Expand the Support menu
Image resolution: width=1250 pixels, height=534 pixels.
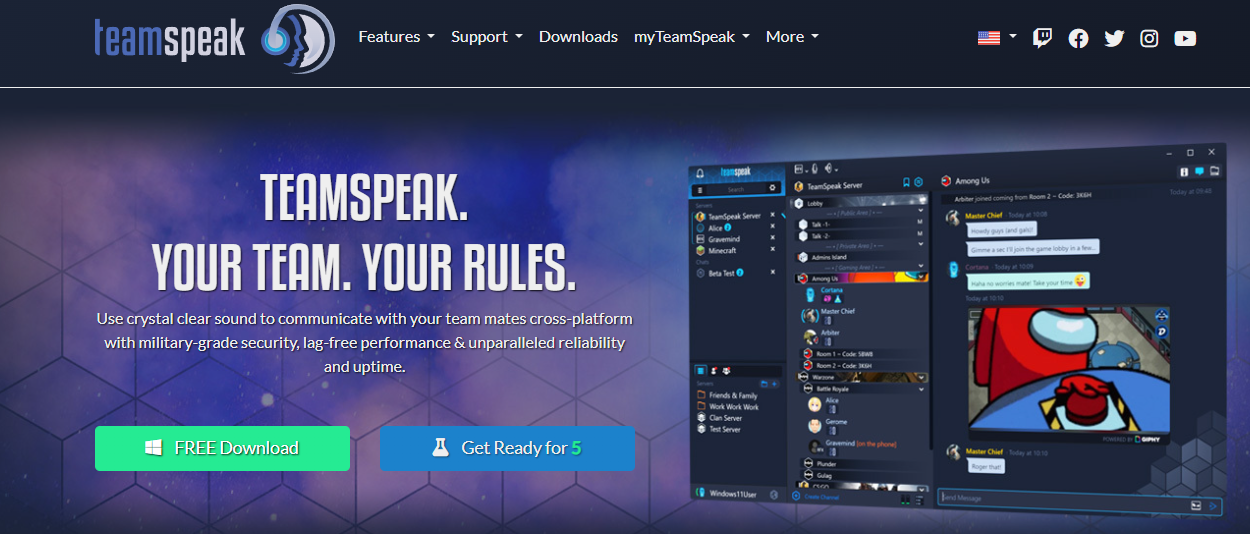pos(487,37)
